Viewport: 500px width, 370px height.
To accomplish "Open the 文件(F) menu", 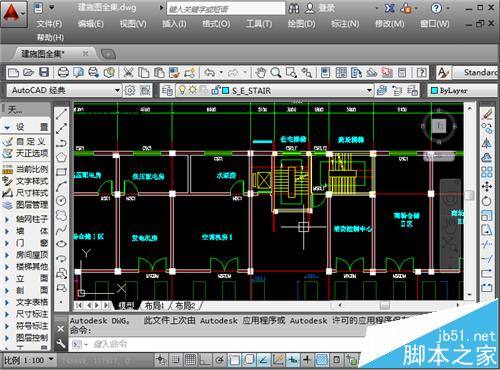I will point(49,24).
